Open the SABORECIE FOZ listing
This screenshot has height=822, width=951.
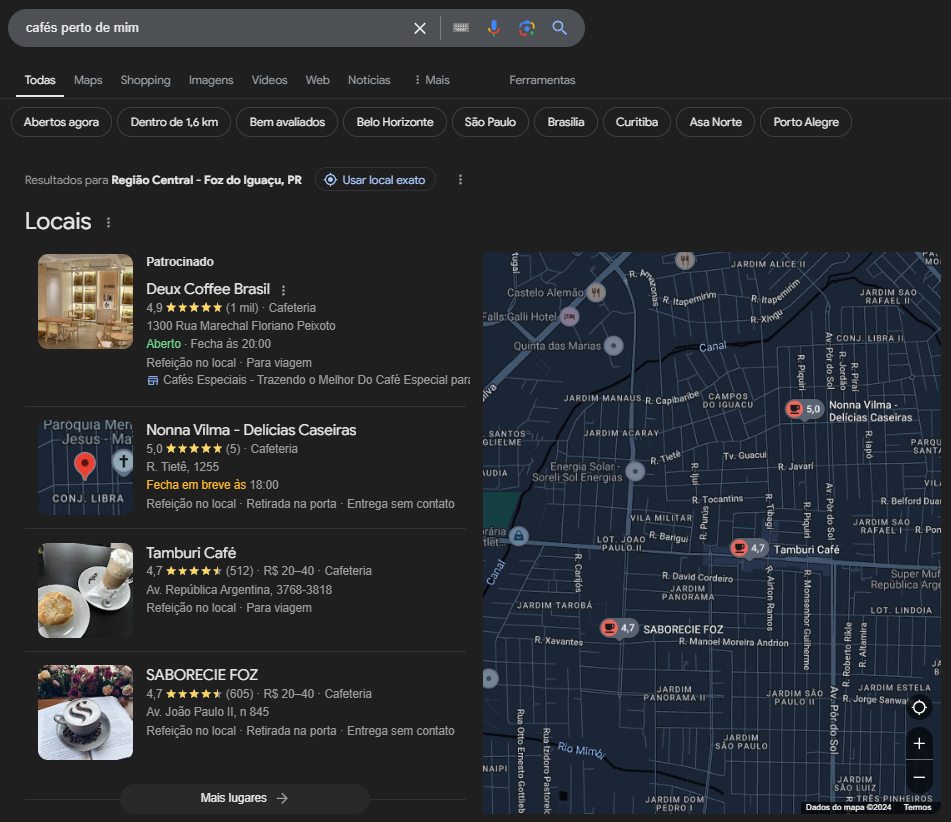[202, 675]
